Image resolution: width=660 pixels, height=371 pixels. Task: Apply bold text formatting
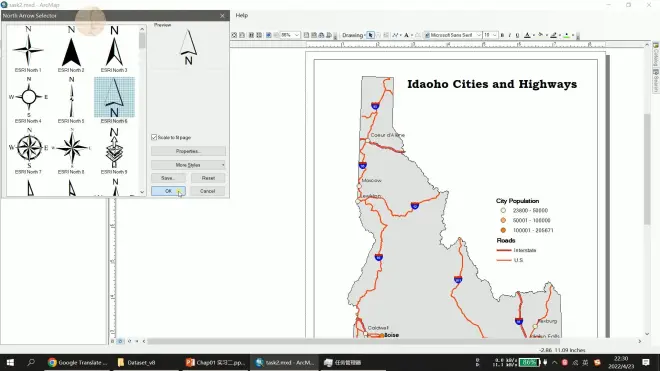[502, 35]
